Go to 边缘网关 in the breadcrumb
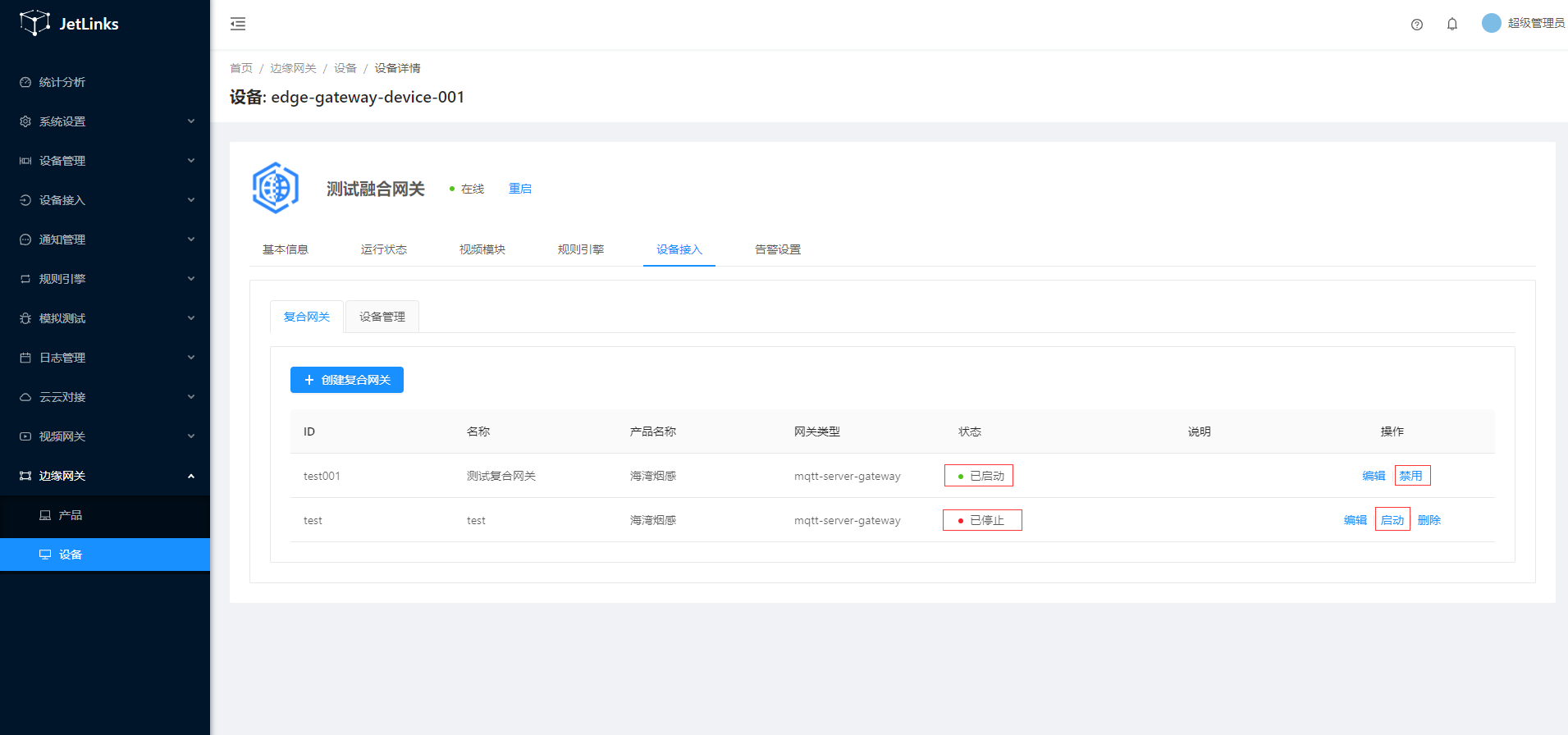The height and width of the screenshot is (735, 1568). [x=293, y=68]
